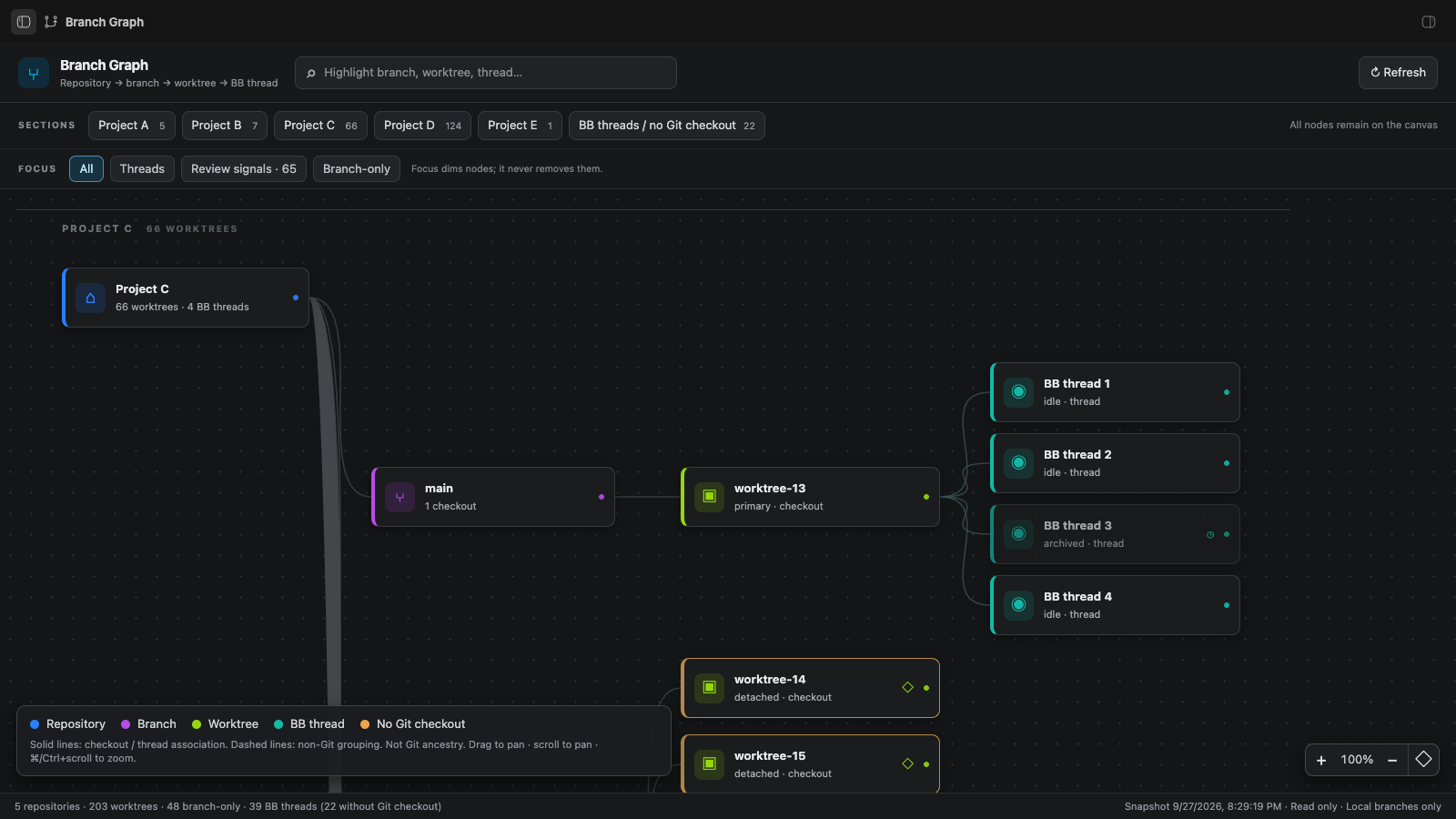Click the detached diamond icon on worktree-15

click(907, 763)
